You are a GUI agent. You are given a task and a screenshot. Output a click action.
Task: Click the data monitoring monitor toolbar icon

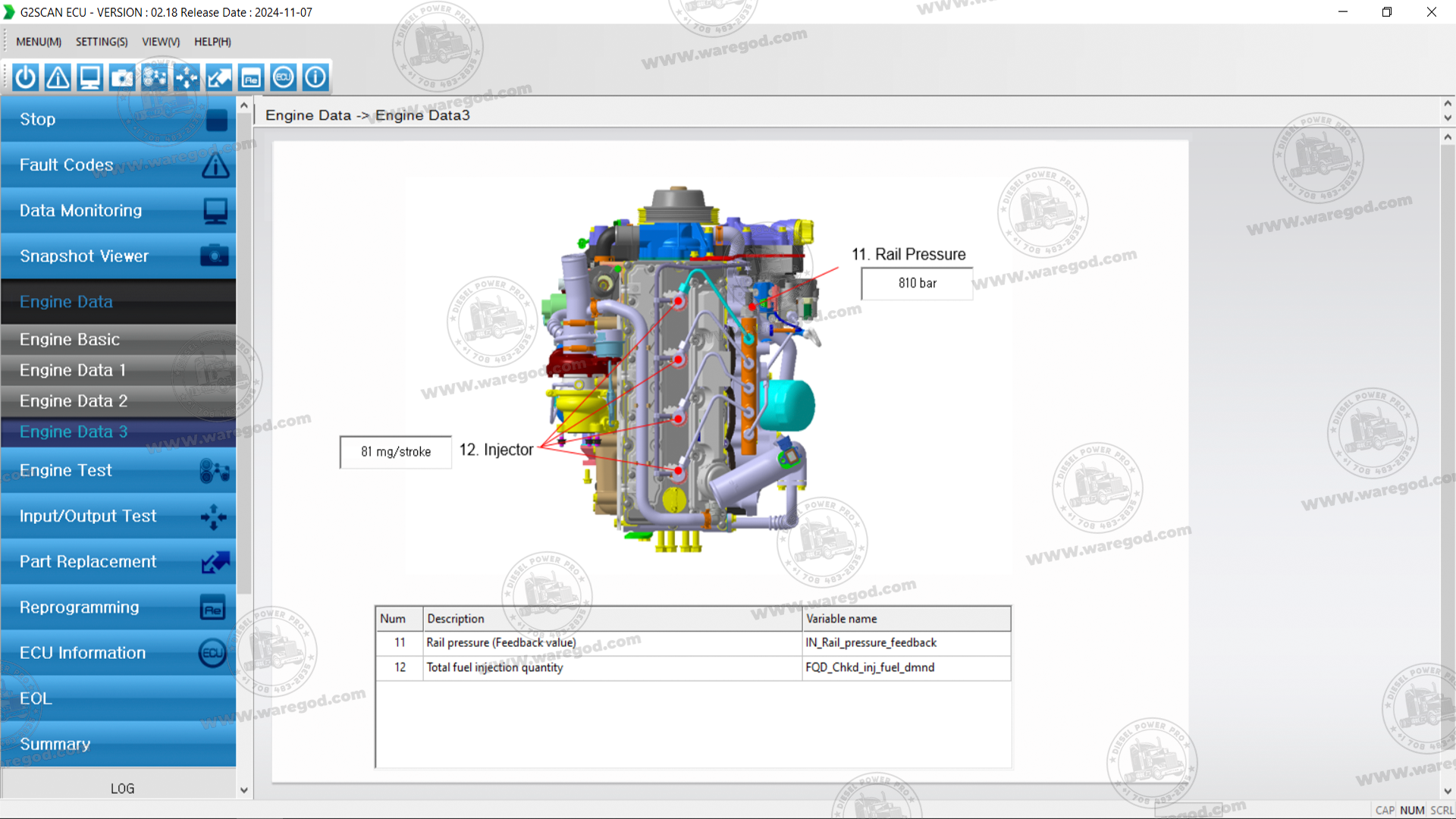click(89, 77)
